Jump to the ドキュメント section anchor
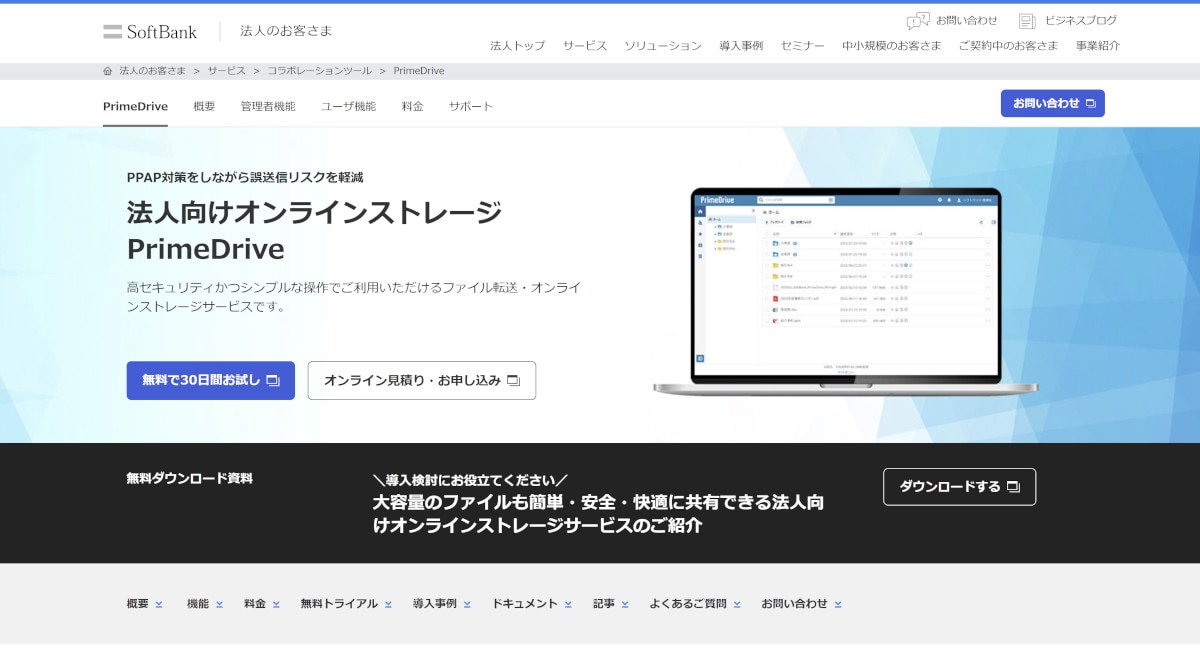Screen dimensions: 1200x651 (x=531, y=604)
